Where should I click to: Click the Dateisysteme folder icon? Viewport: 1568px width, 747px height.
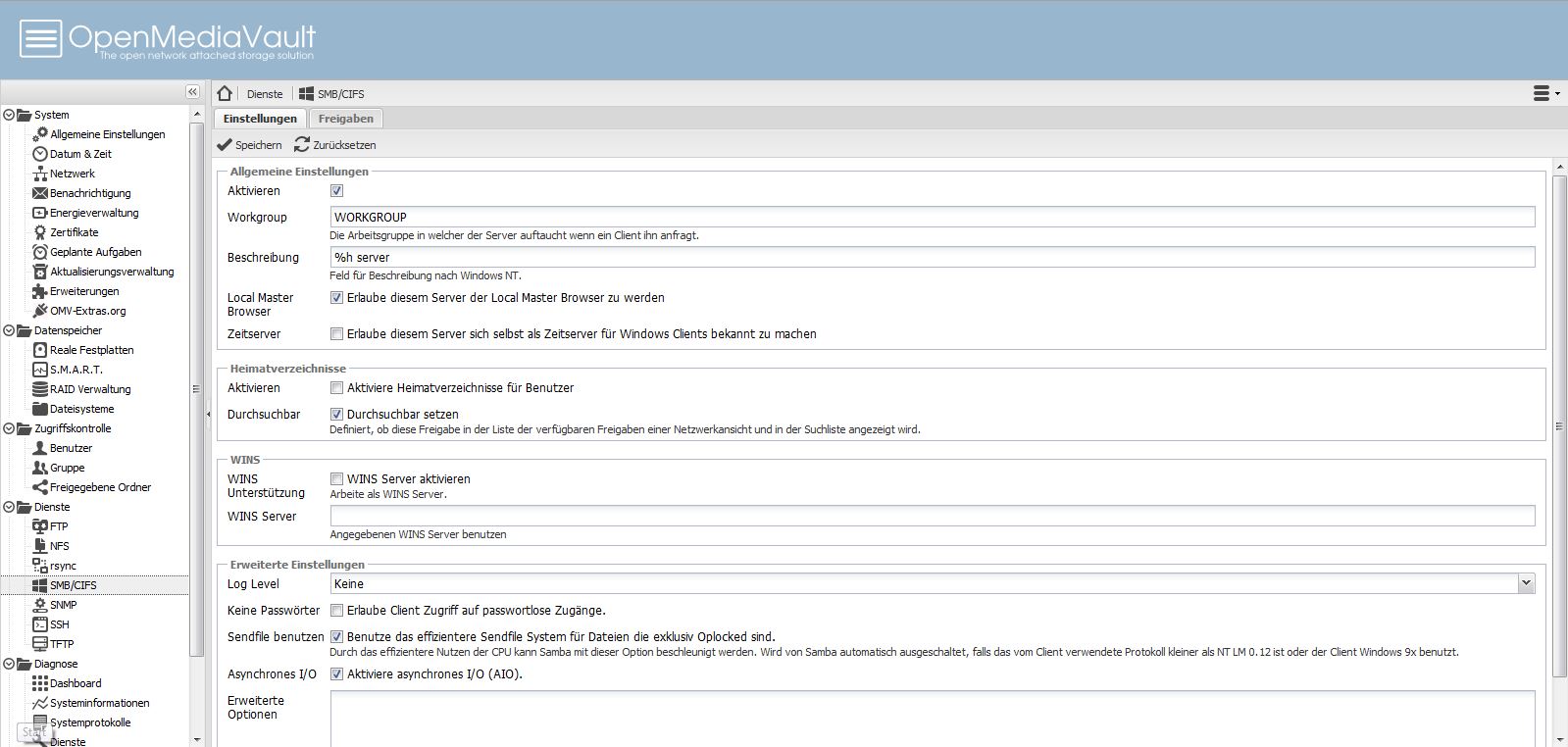click(40, 409)
